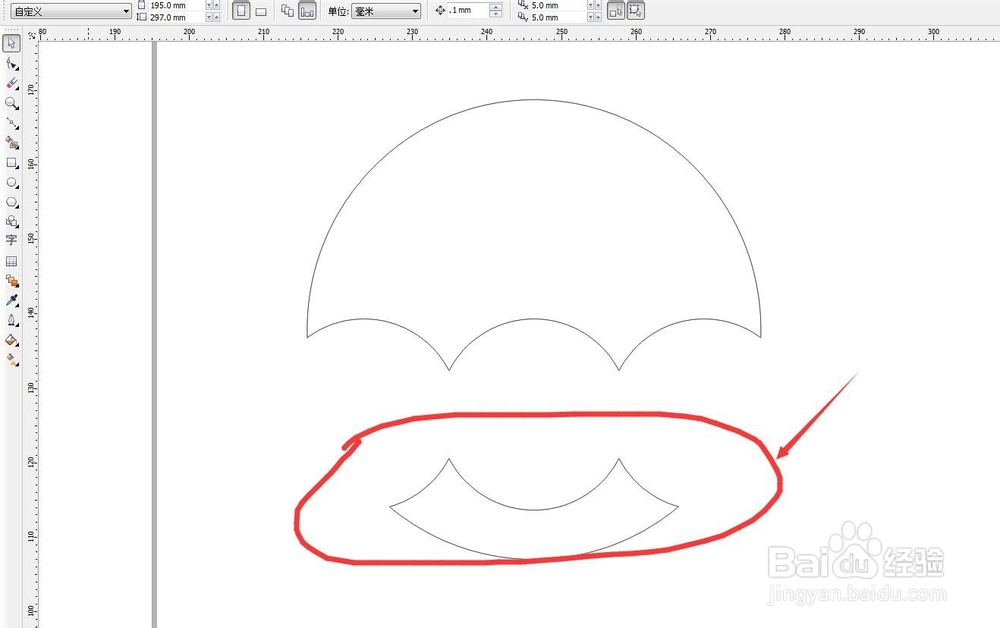1000x628 pixels.
Task: Click the page height field 297.0 mm
Action: (176, 17)
